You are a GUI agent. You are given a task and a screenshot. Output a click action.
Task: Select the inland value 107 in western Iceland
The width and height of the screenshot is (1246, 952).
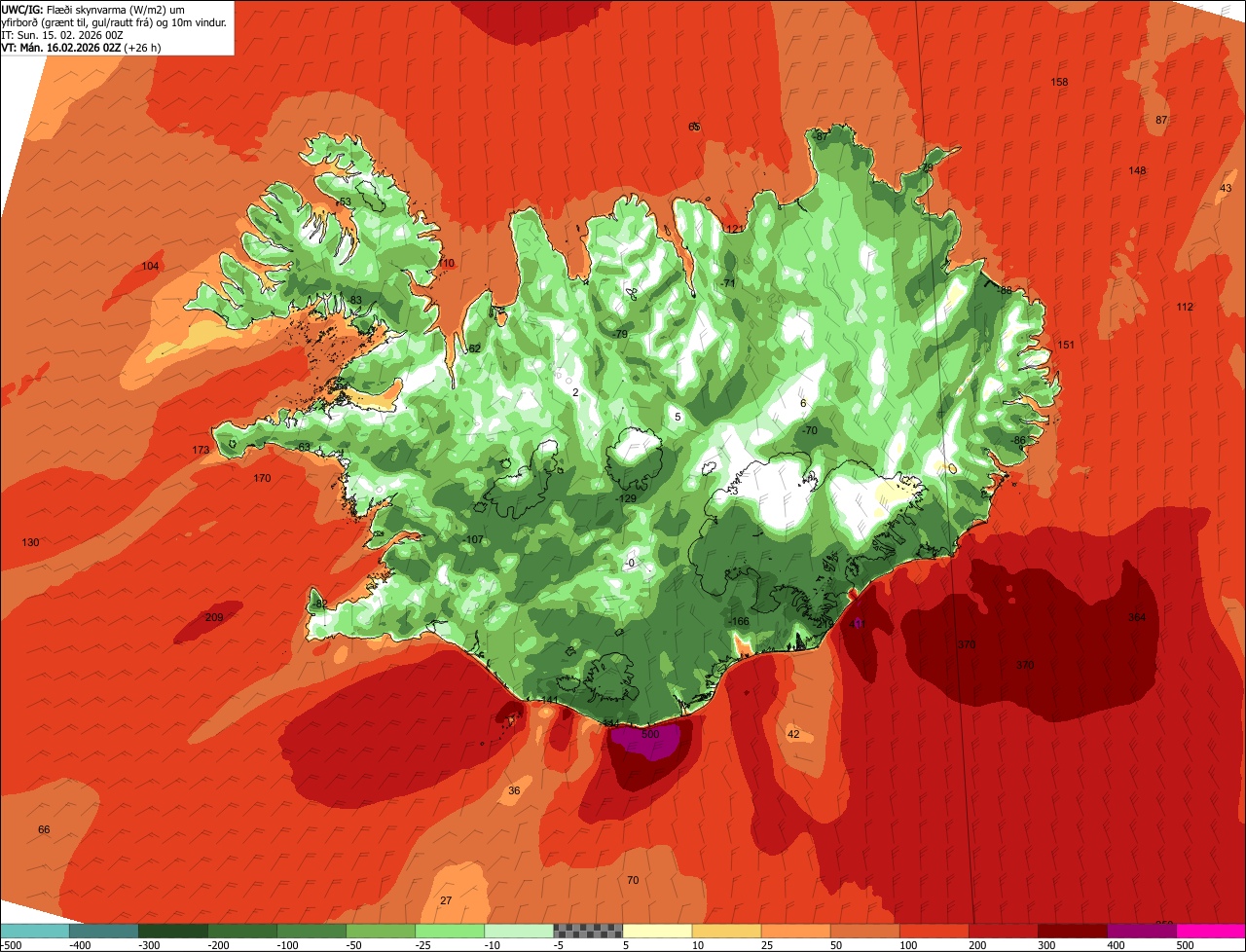pos(474,539)
